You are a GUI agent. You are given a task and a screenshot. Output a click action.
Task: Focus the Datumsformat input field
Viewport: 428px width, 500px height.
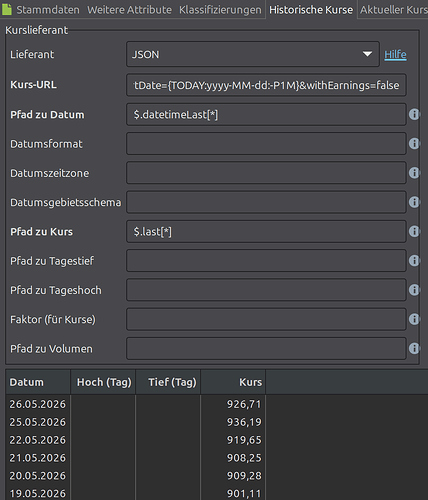click(x=266, y=144)
